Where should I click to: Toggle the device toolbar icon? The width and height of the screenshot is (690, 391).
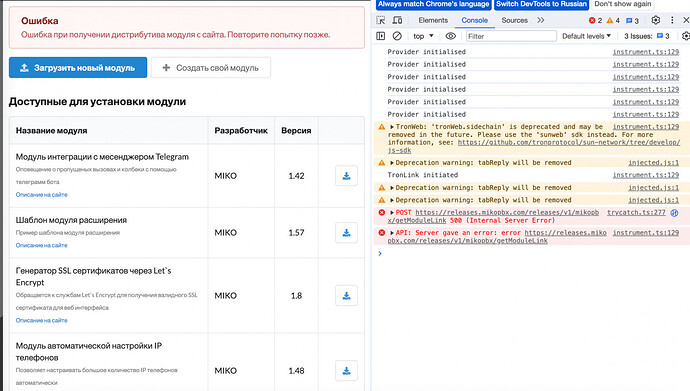click(397, 20)
